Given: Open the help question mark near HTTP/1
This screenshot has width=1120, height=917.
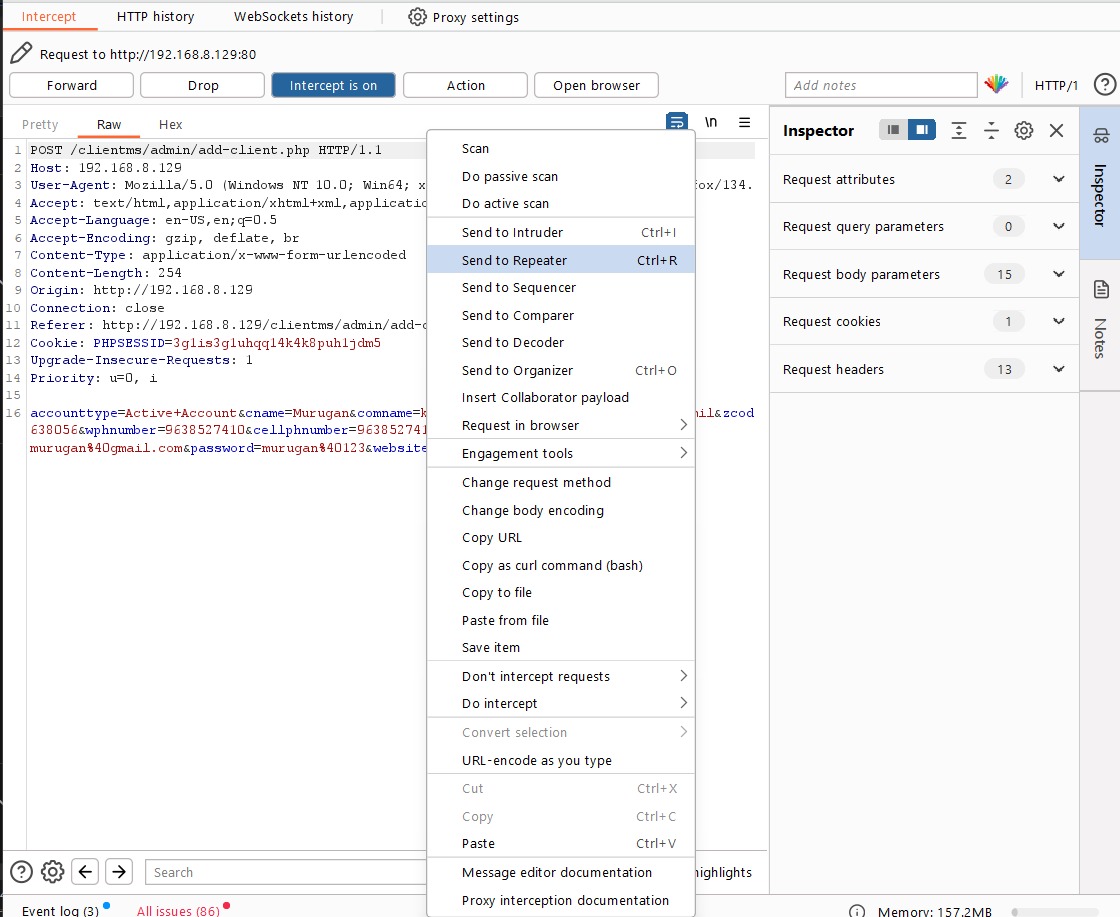Looking at the screenshot, I should [x=1104, y=85].
